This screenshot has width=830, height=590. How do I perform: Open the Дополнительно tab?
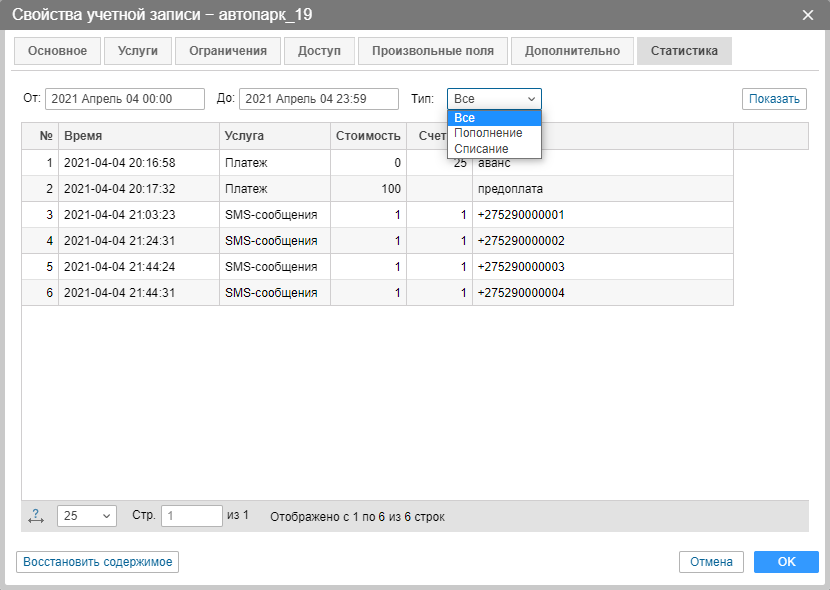click(x=572, y=51)
